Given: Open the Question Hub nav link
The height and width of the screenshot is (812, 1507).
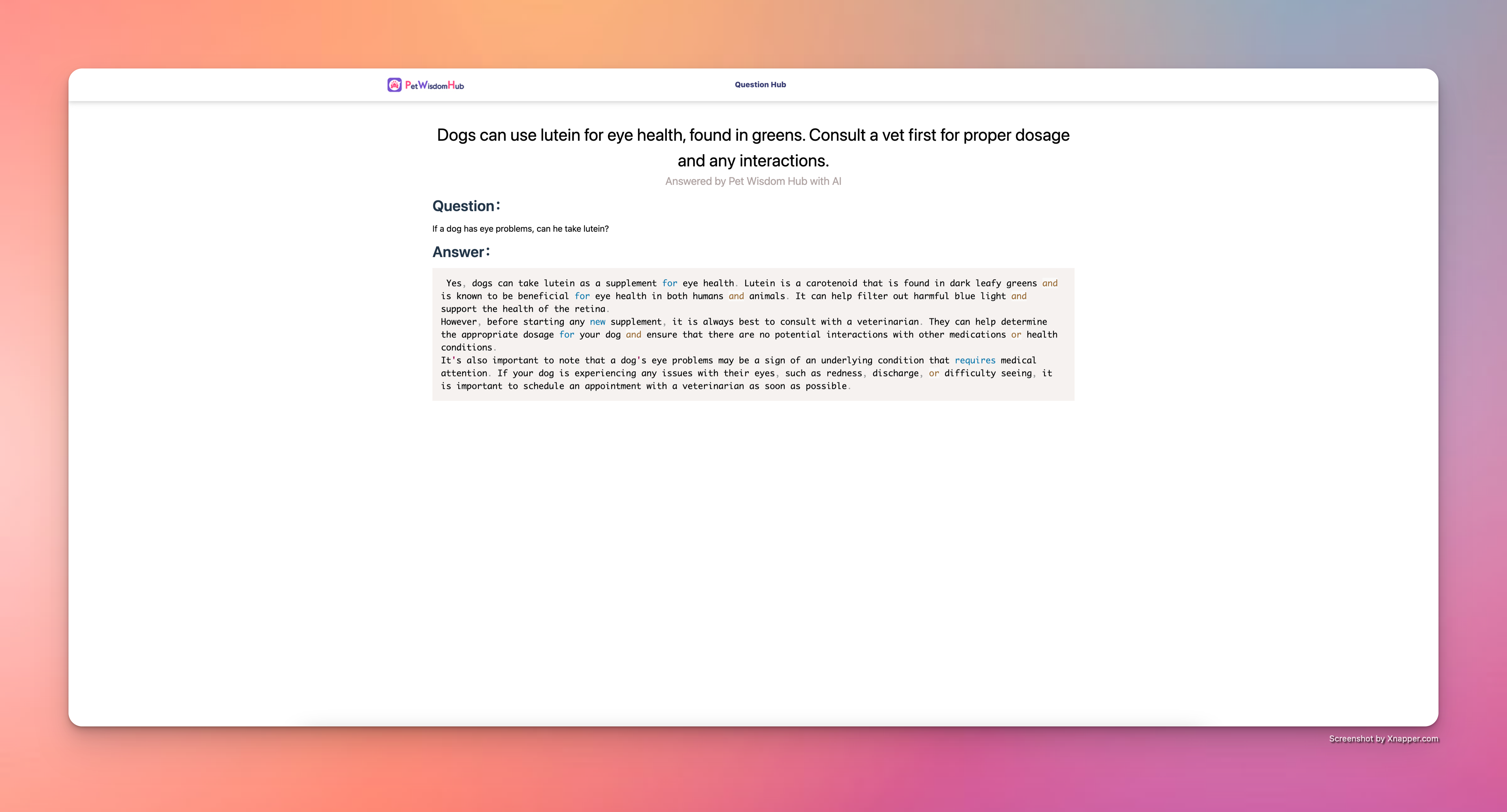Looking at the screenshot, I should coord(760,85).
